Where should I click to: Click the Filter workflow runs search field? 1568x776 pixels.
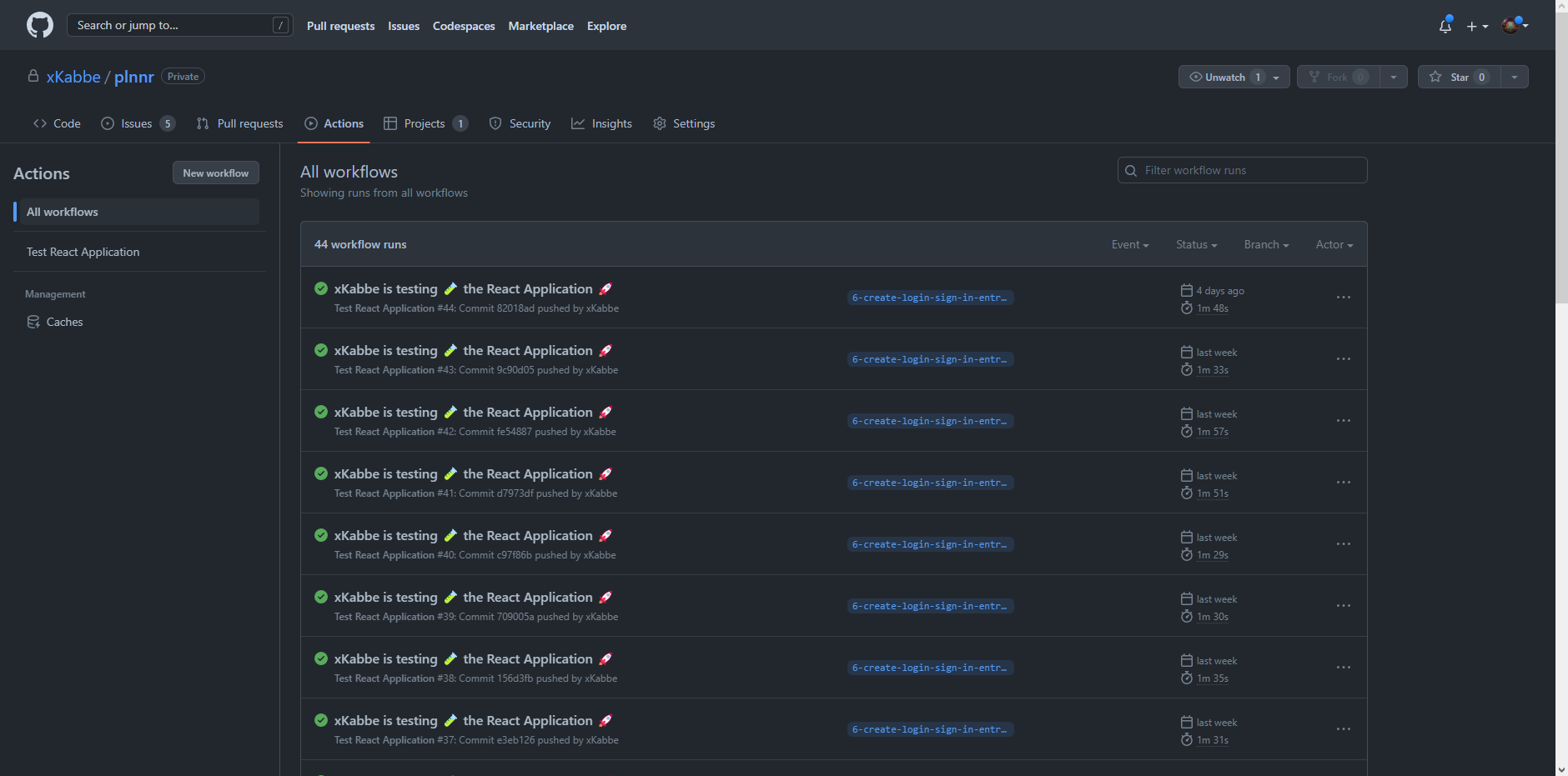[1242, 170]
